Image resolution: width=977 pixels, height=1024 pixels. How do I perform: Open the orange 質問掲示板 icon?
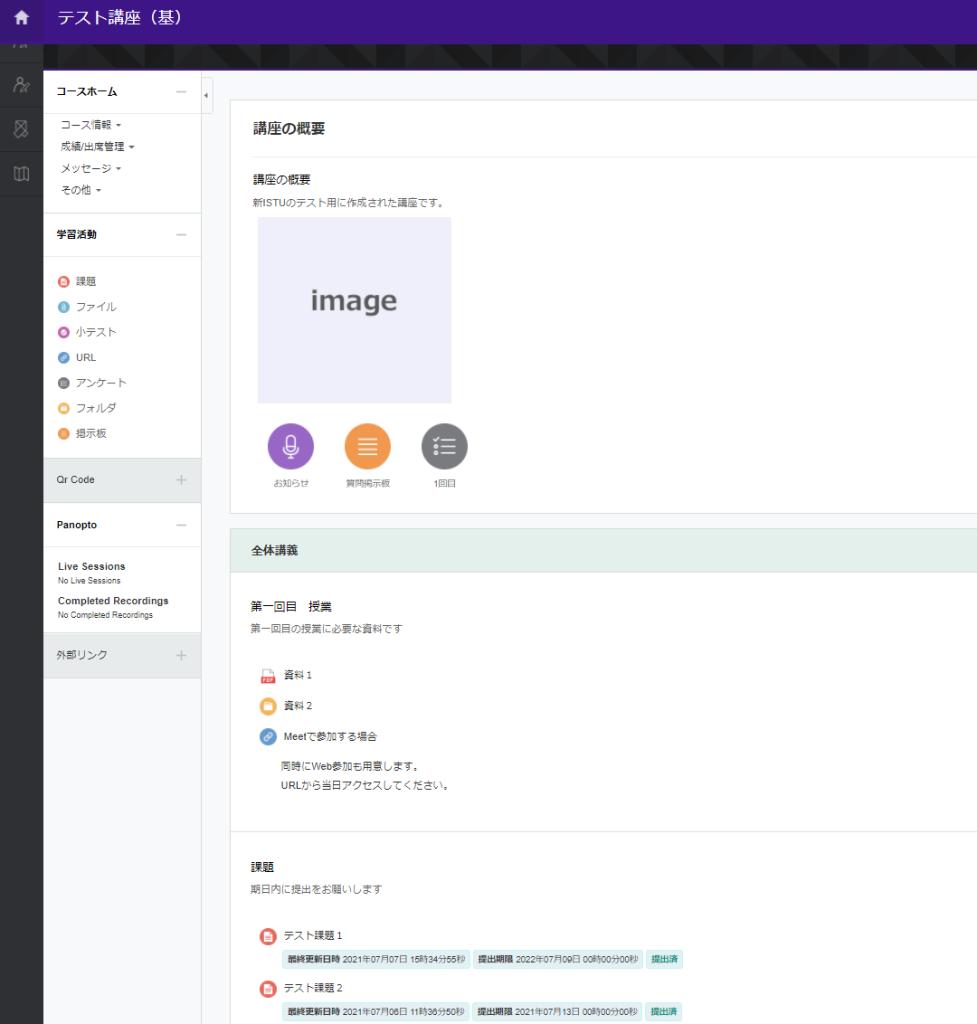pyautogui.click(x=367, y=446)
